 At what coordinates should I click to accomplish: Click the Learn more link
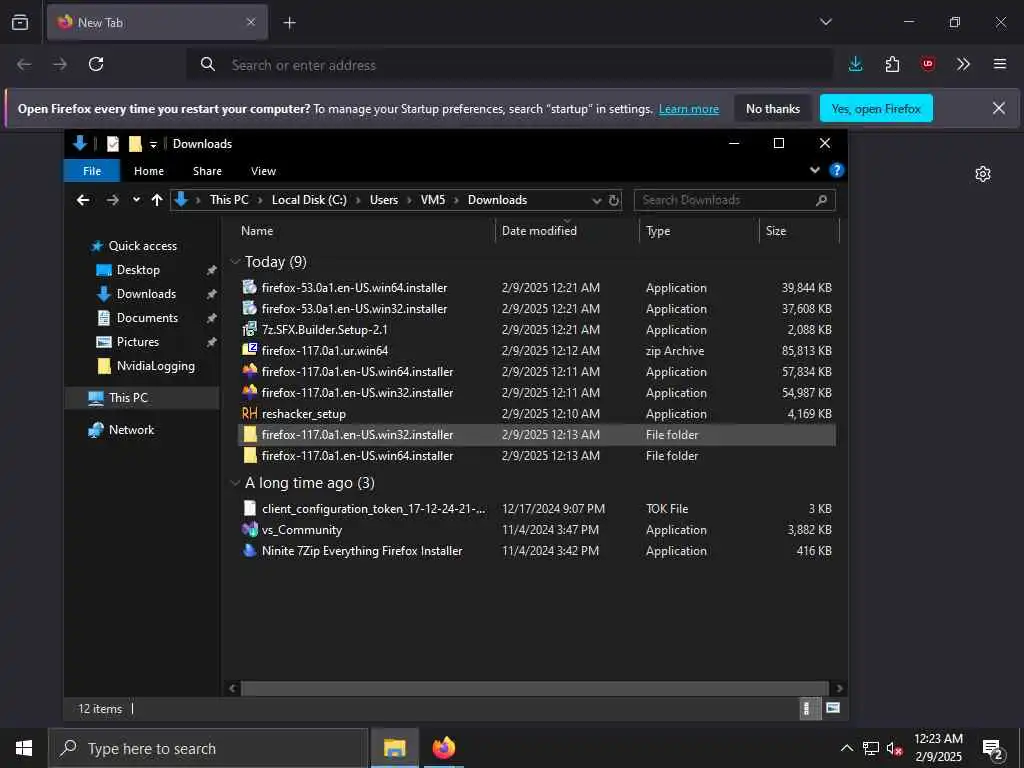pos(688,109)
